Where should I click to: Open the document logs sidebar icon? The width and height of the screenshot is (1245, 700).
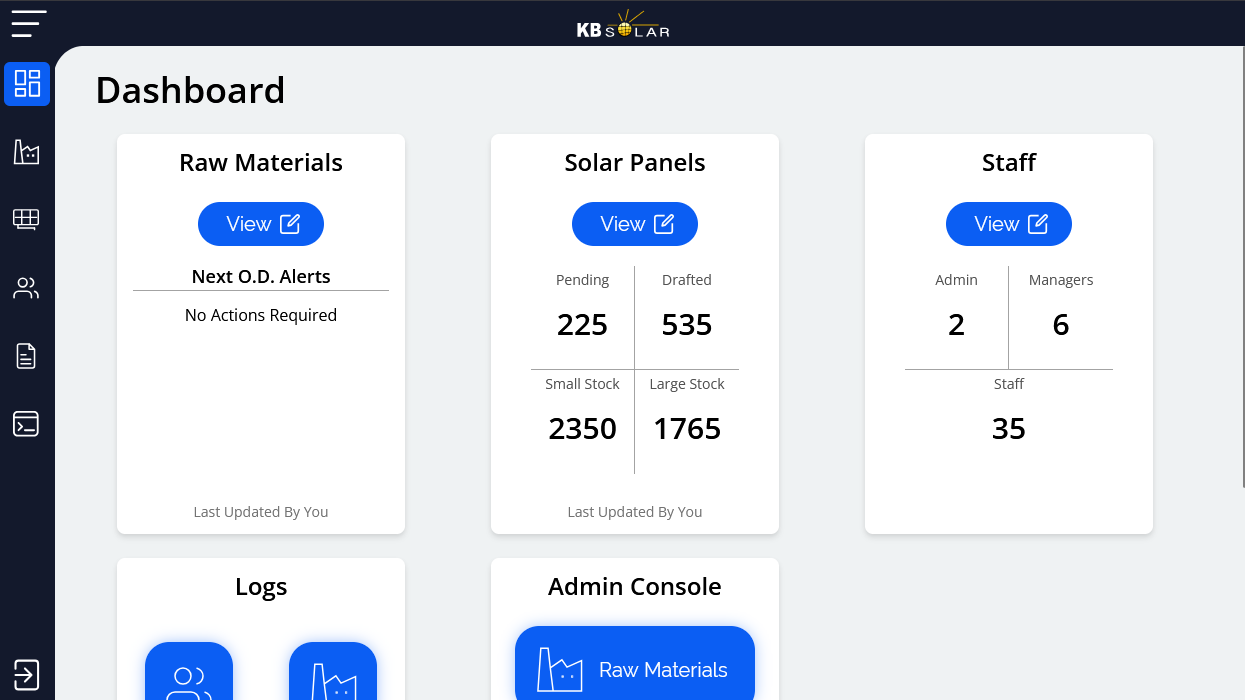pos(26,356)
